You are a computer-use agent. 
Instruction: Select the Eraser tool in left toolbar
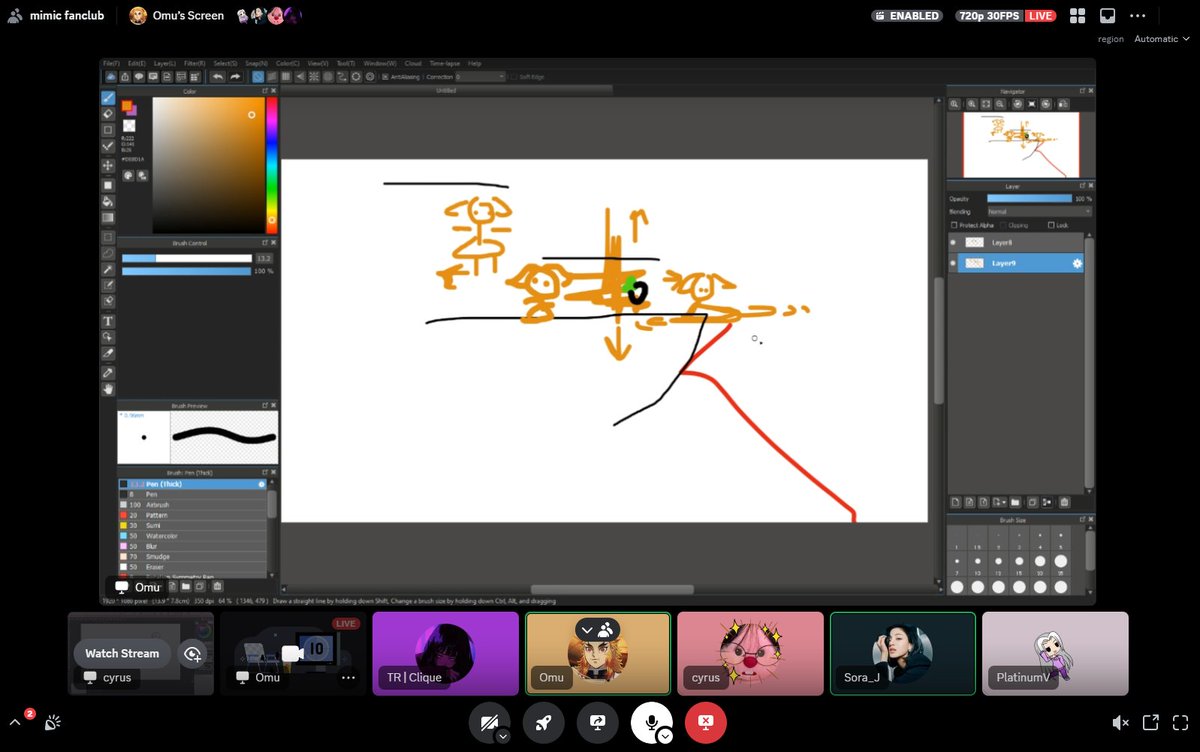(108, 114)
